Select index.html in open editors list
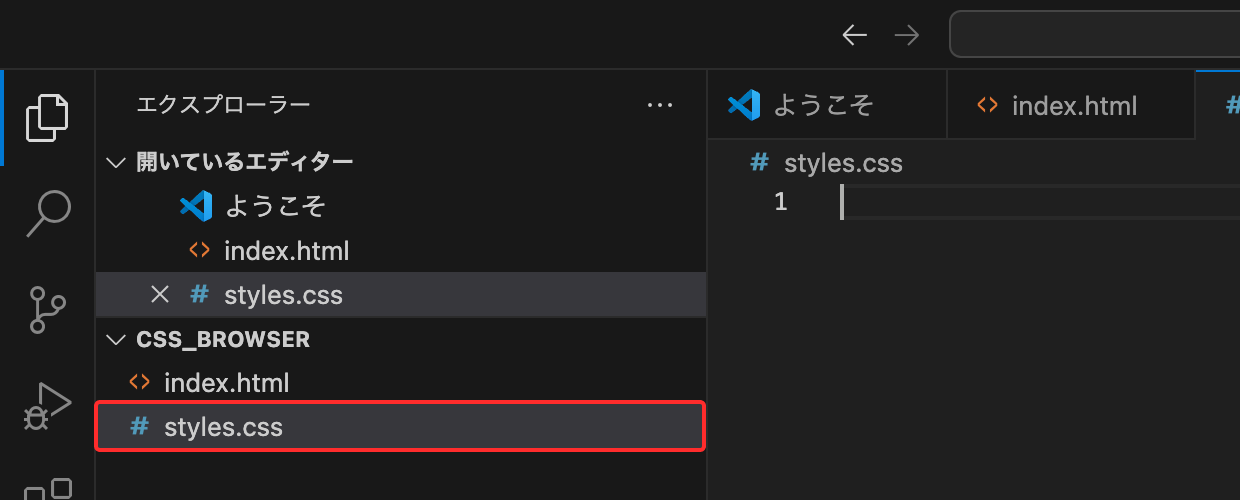The height and width of the screenshot is (500, 1240). tap(286, 250)
